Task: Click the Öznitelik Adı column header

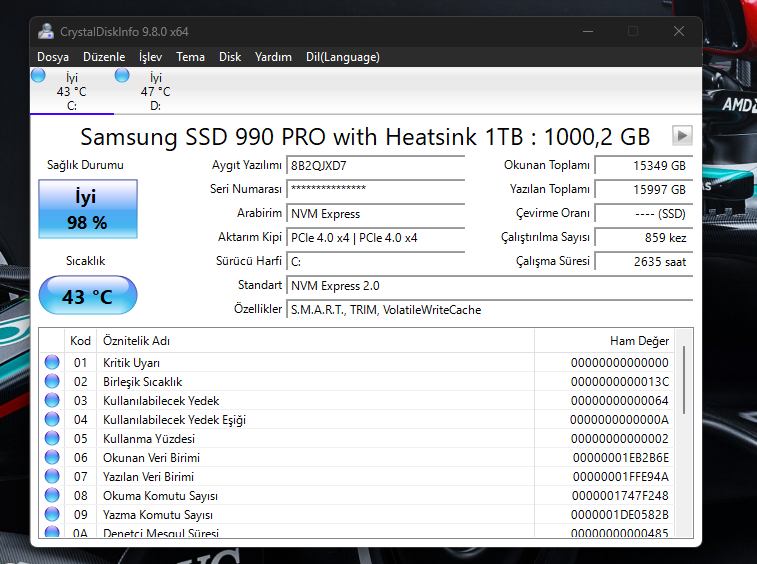Action: tap(315, 341)
